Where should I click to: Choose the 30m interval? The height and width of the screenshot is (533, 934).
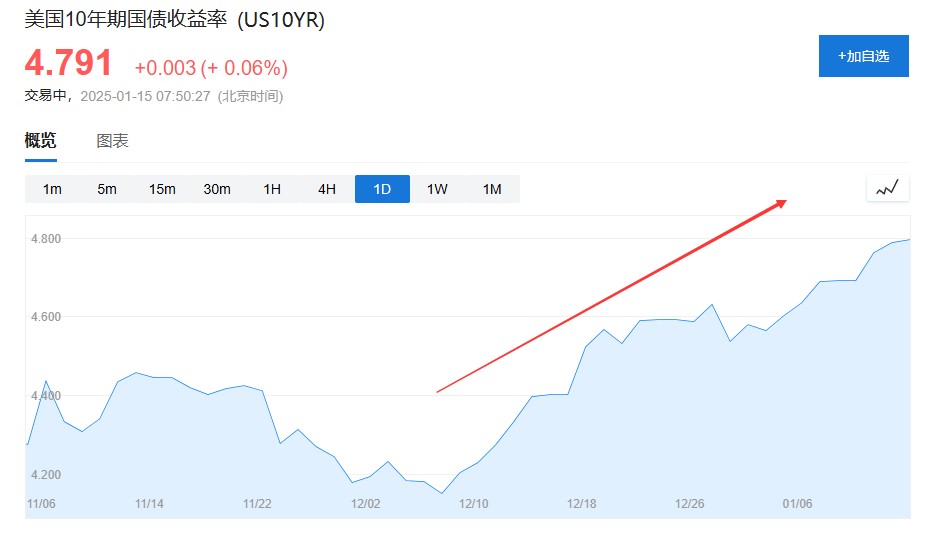[217, 189]
